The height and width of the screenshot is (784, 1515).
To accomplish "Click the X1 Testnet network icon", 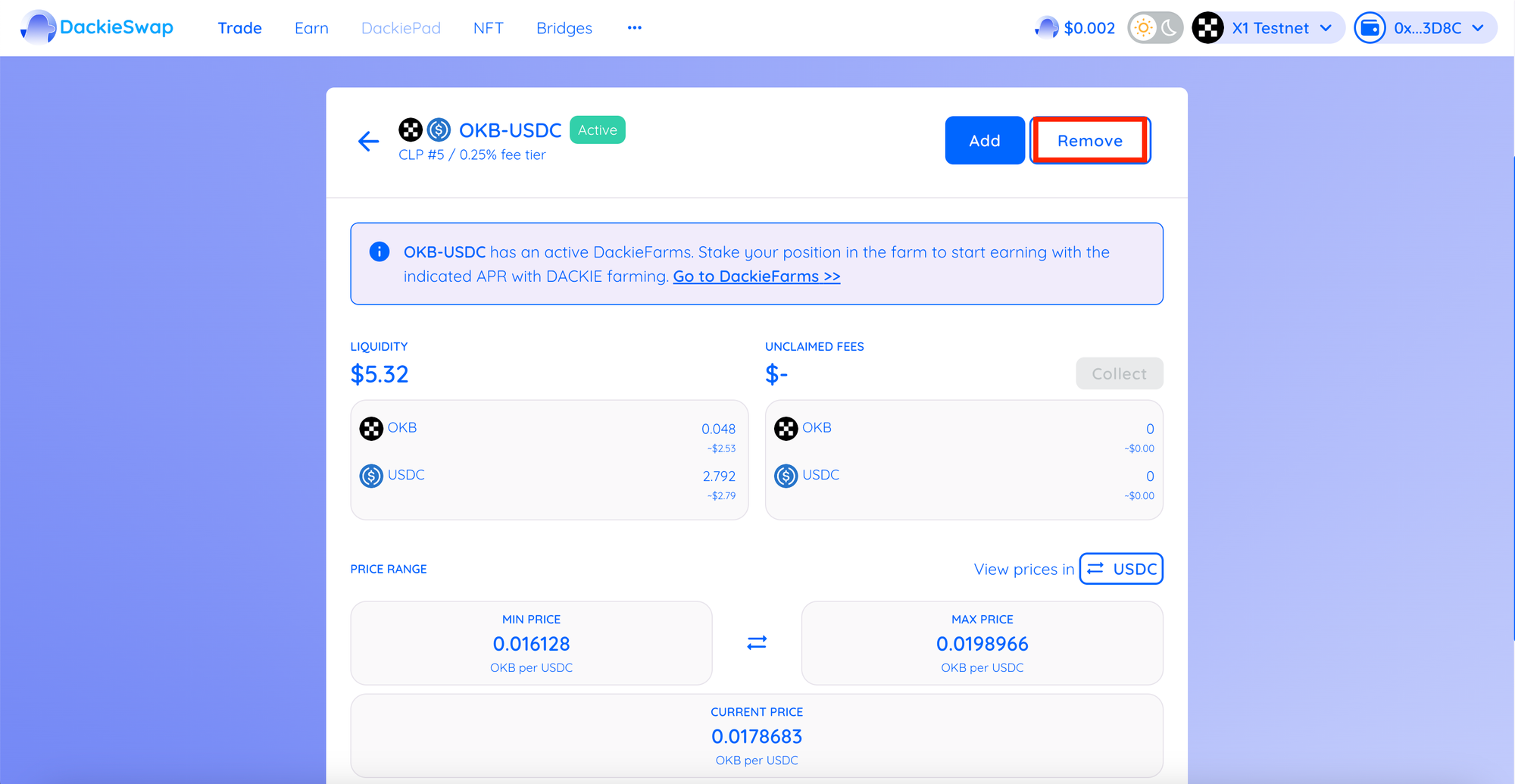I will pos(1208,28).
